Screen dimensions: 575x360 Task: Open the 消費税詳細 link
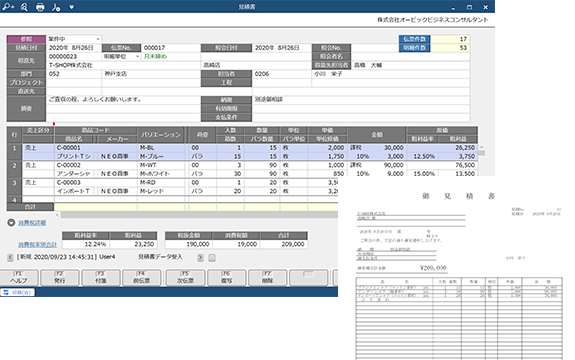click(32, 223)
